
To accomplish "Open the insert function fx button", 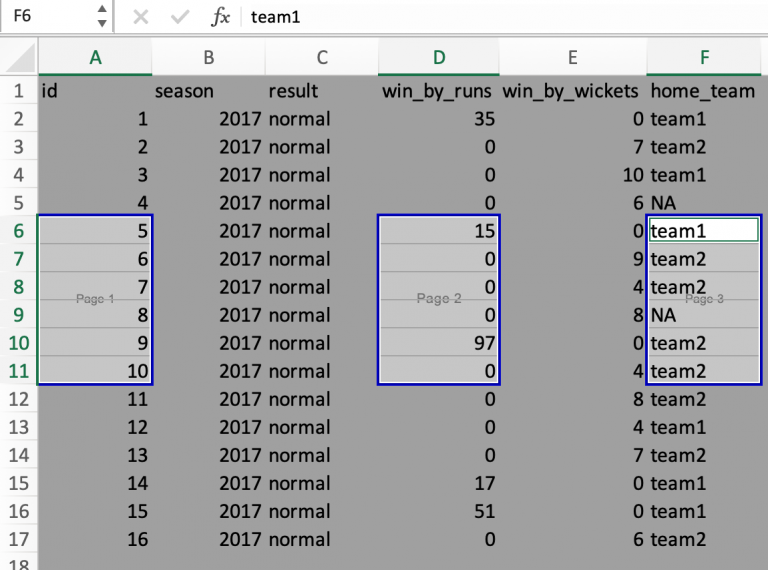I will [x=220, y=17].
